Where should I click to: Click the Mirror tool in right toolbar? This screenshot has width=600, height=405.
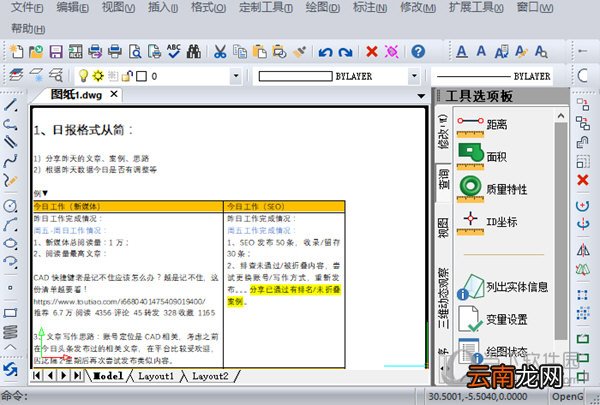(x=582, y=250)
